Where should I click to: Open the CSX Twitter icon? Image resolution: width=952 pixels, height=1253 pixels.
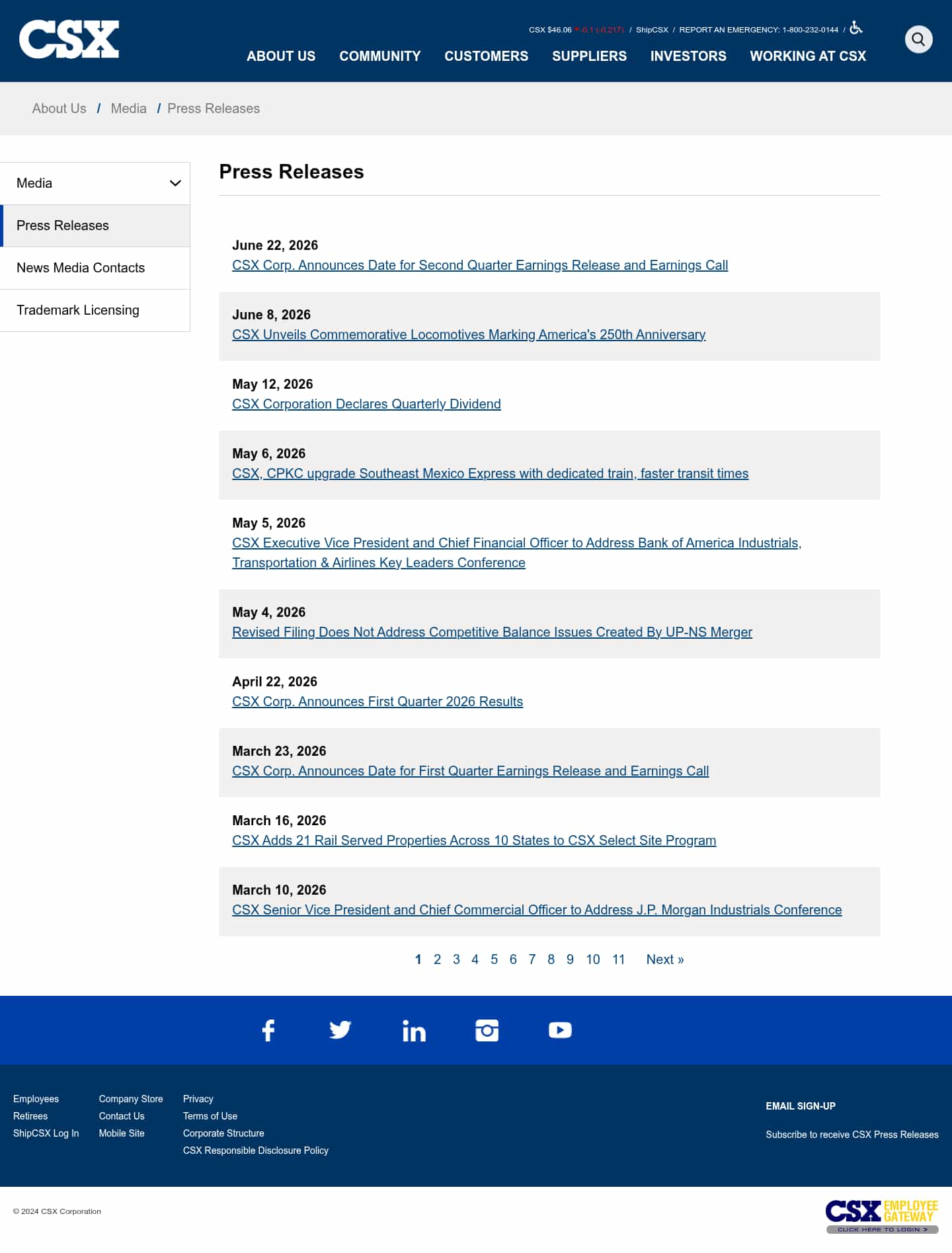[x=340, y=1030]
